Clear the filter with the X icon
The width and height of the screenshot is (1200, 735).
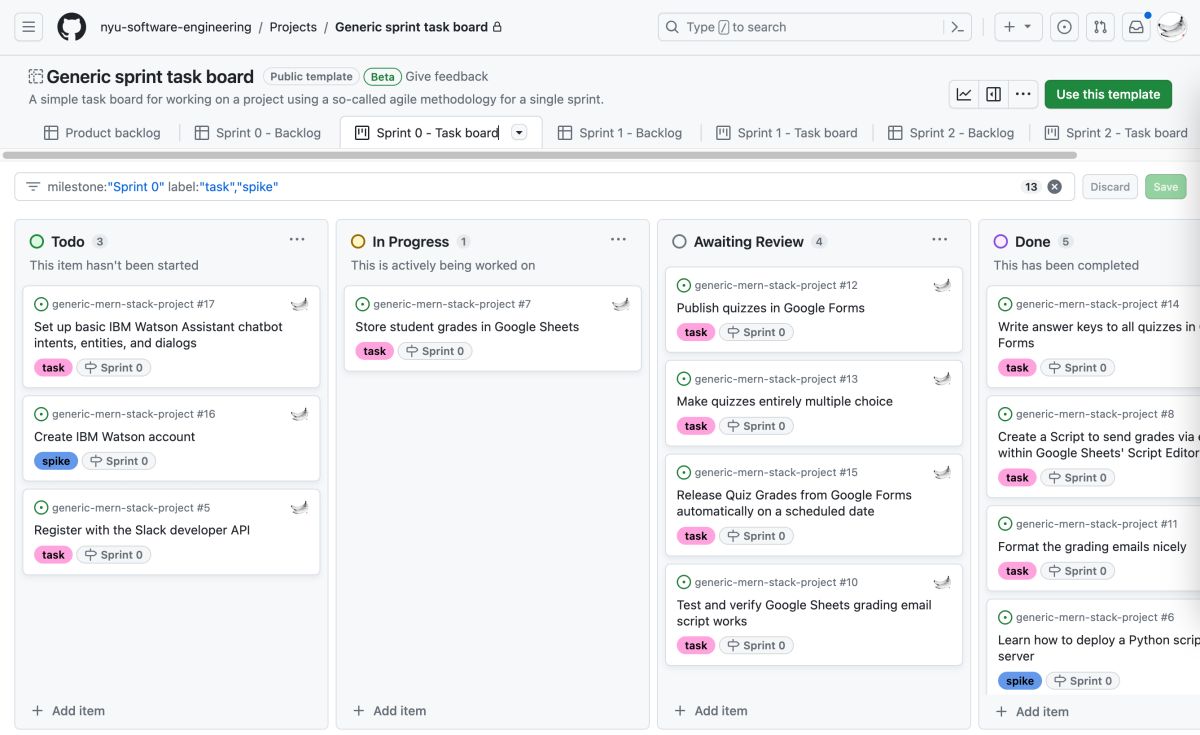(1054, 187)
